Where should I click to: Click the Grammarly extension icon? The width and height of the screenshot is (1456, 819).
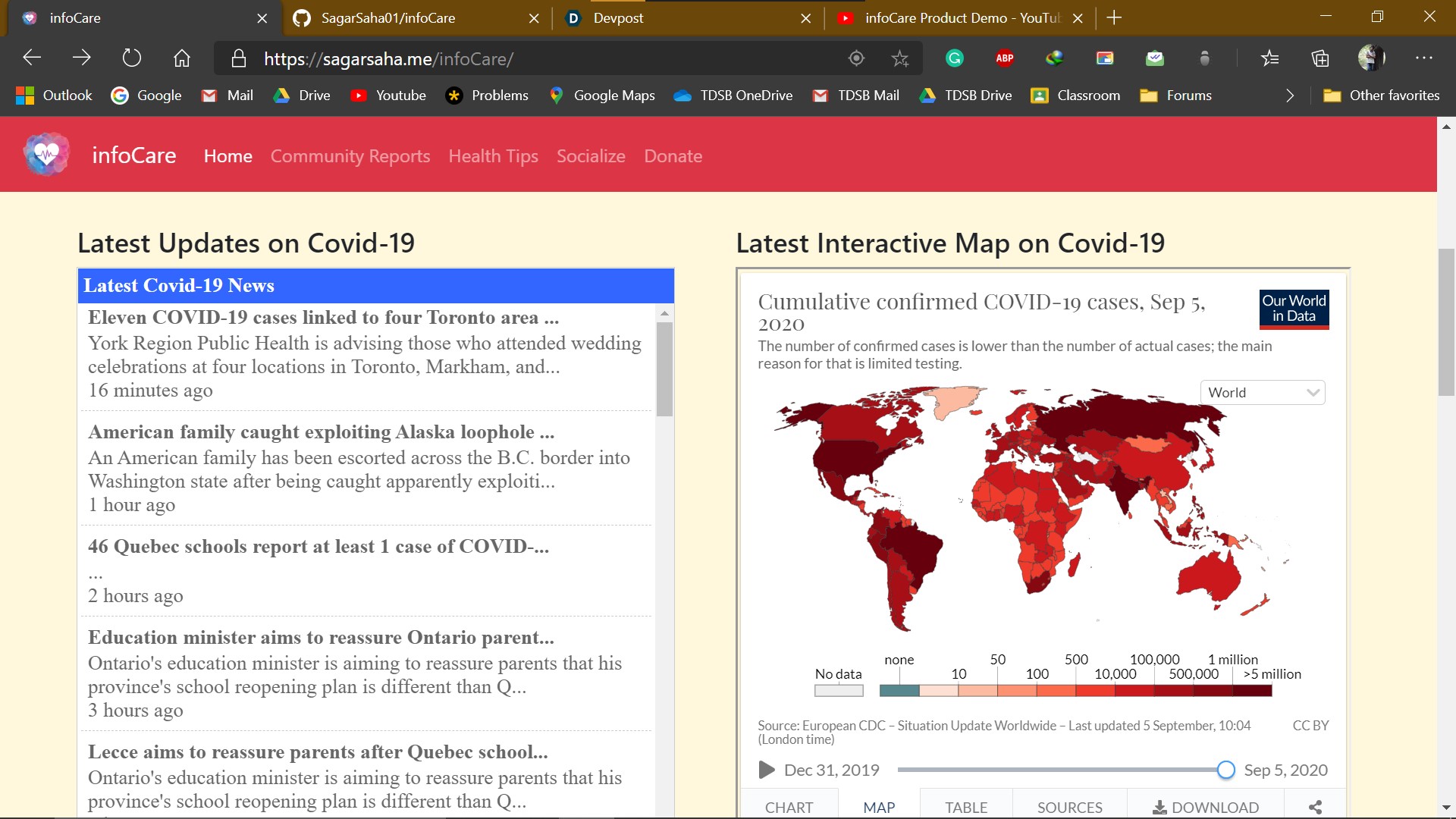[954, 58]
